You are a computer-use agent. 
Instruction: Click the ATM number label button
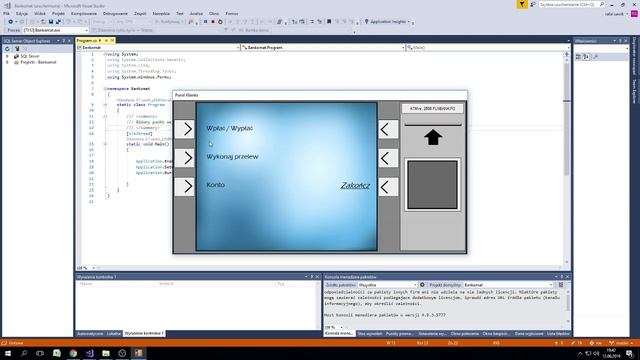pyautogui.click(x=432, y=109)
